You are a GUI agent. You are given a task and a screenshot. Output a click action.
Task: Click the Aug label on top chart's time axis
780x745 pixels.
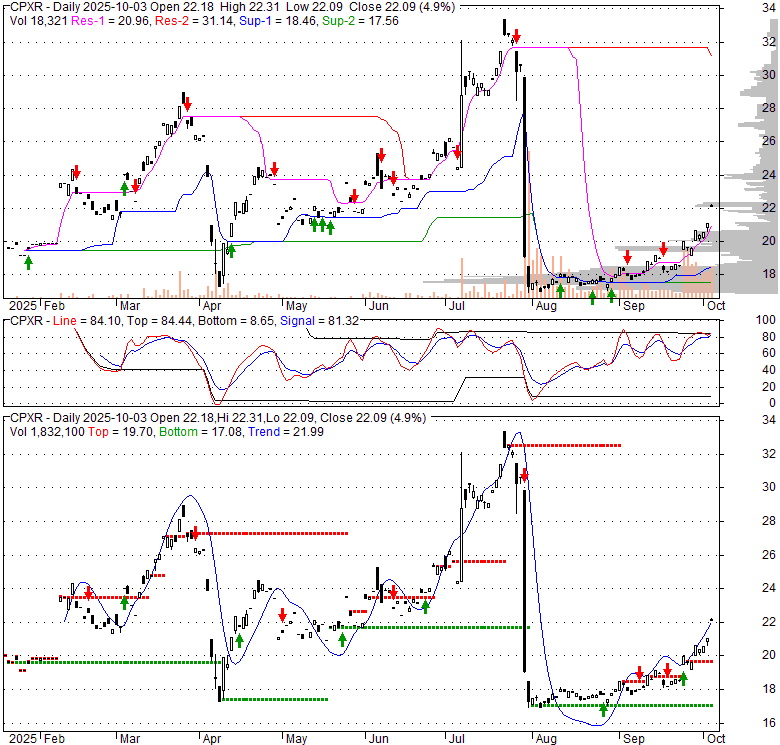point(545,304)
